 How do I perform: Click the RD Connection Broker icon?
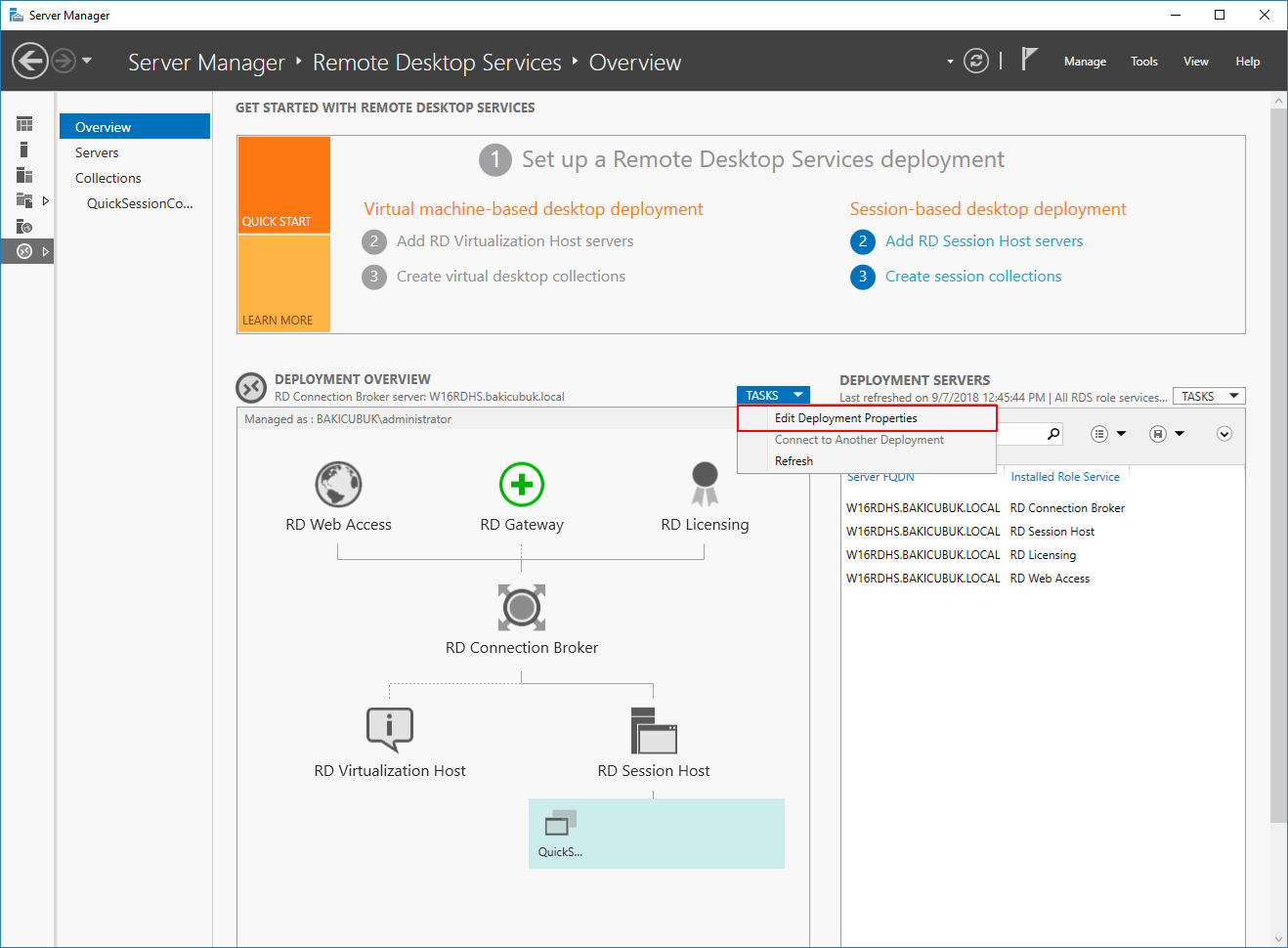[x=522, y=608]
